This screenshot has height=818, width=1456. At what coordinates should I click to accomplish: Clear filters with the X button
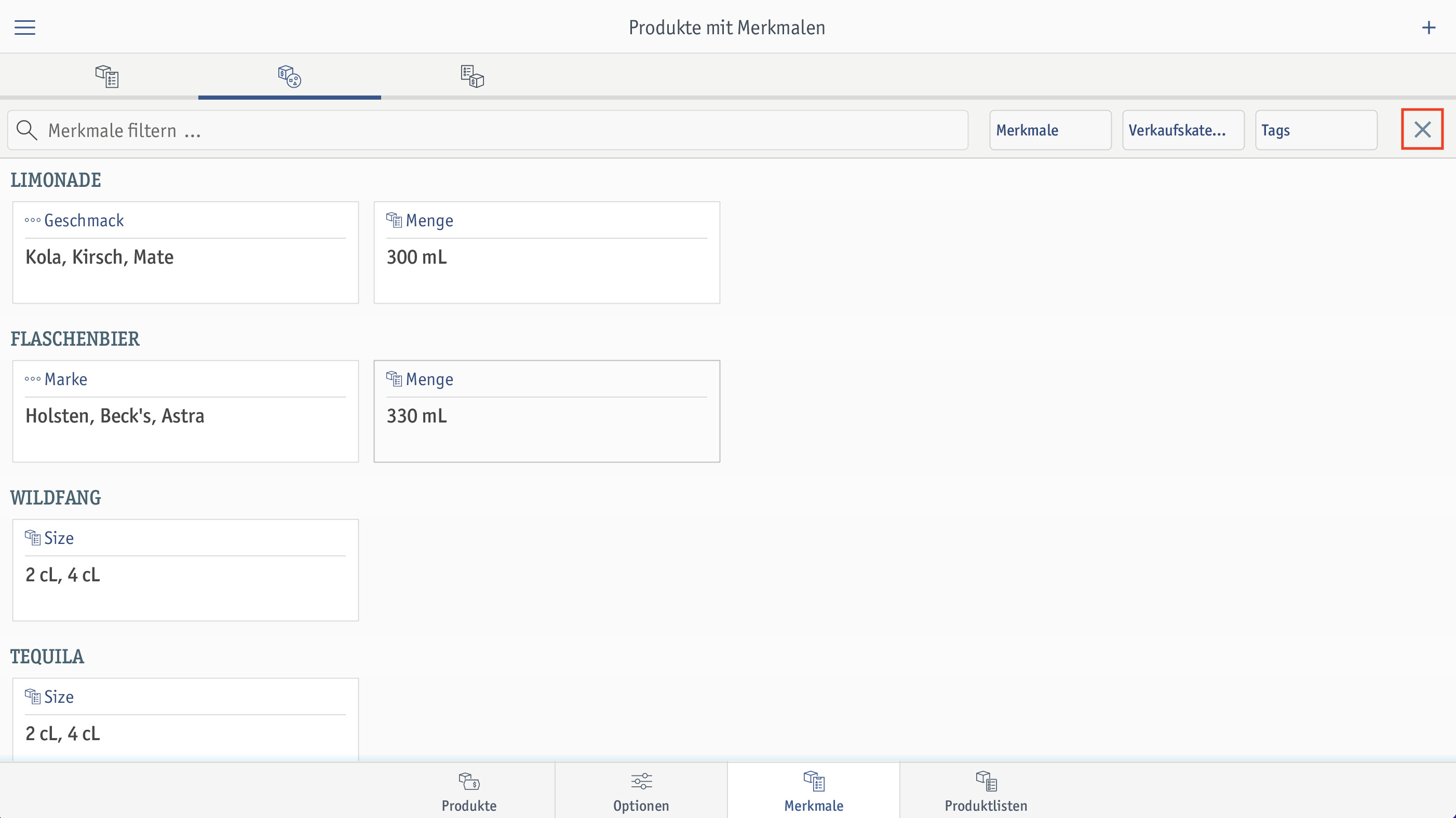coord(1422,129)
